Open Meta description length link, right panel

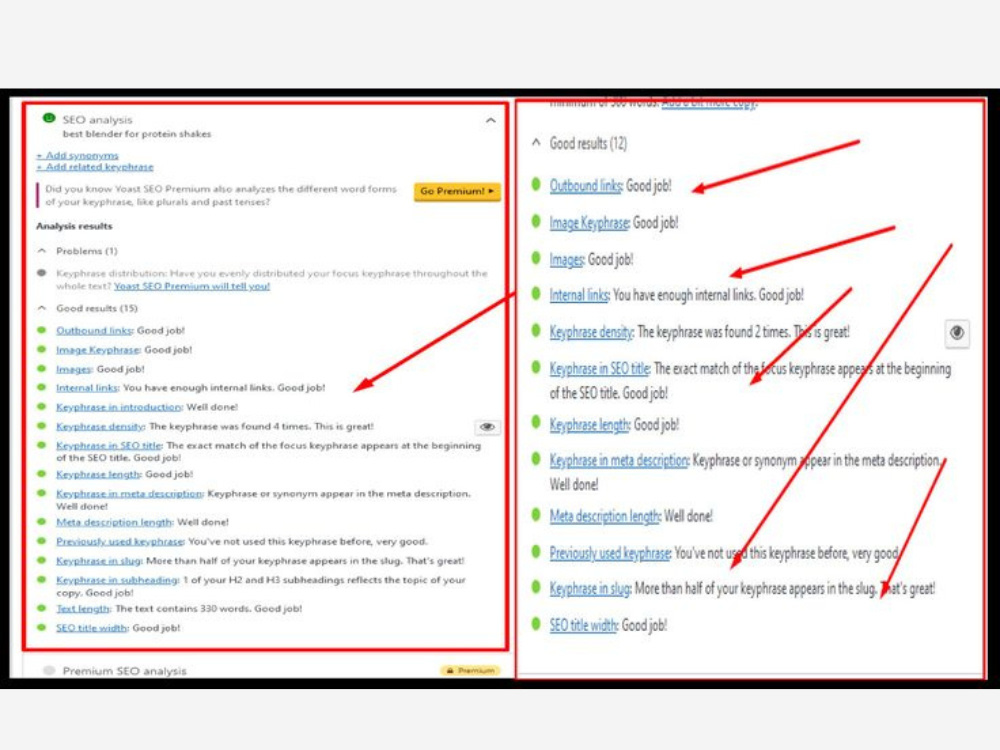coord(604,516)
